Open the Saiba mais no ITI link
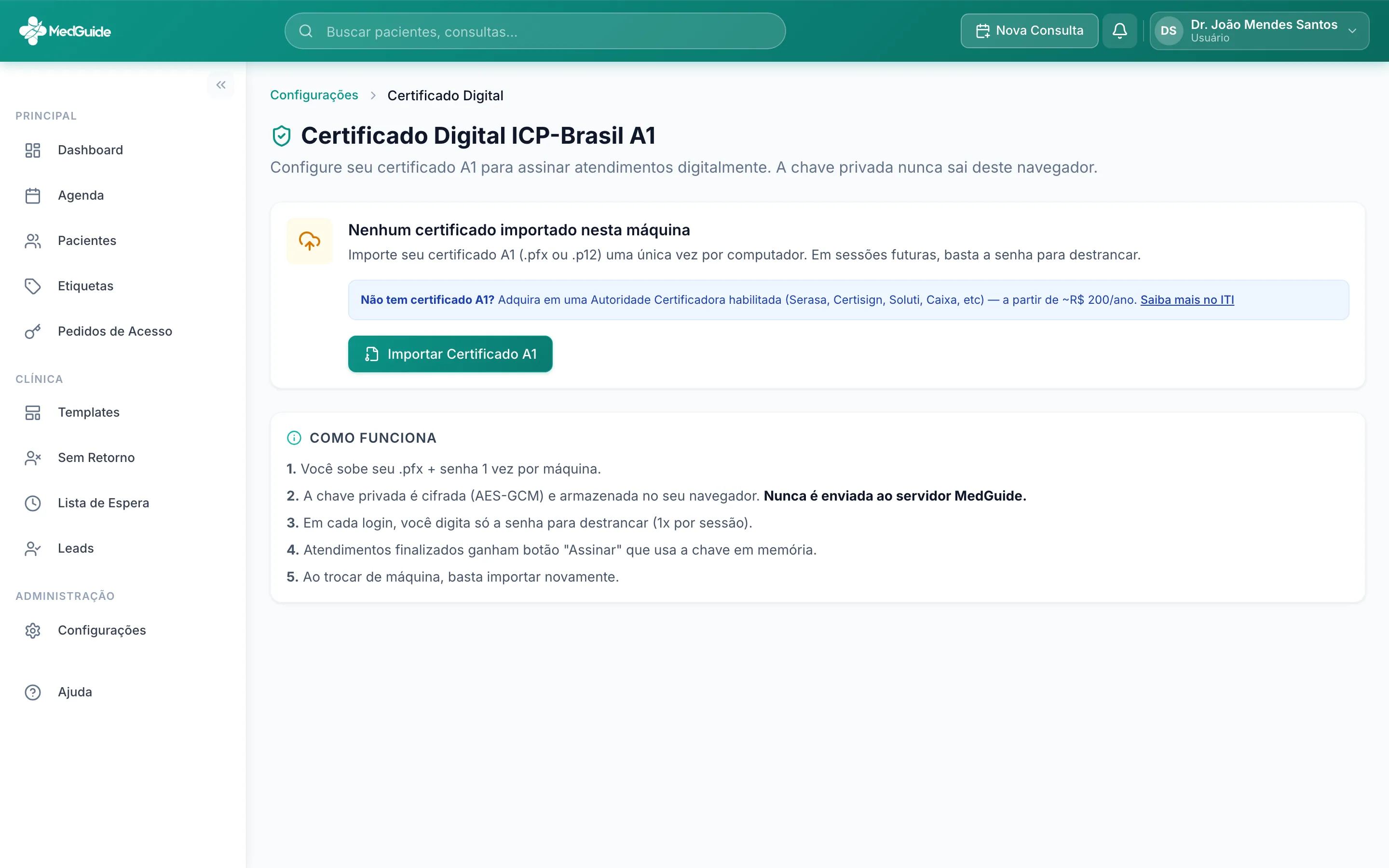 click(1186, 299)
